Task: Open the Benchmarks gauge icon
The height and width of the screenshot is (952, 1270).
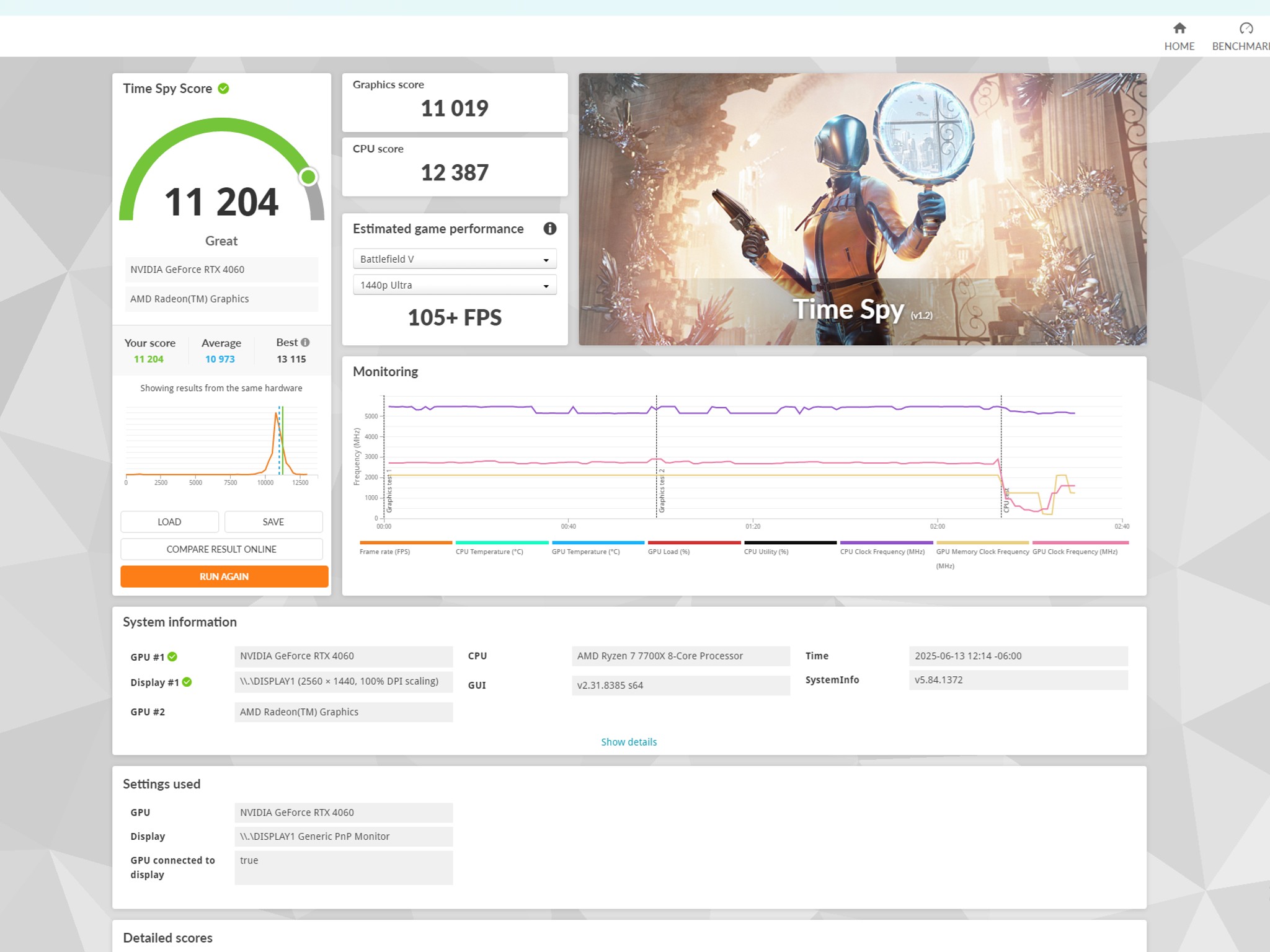Action: point(1246,29)
